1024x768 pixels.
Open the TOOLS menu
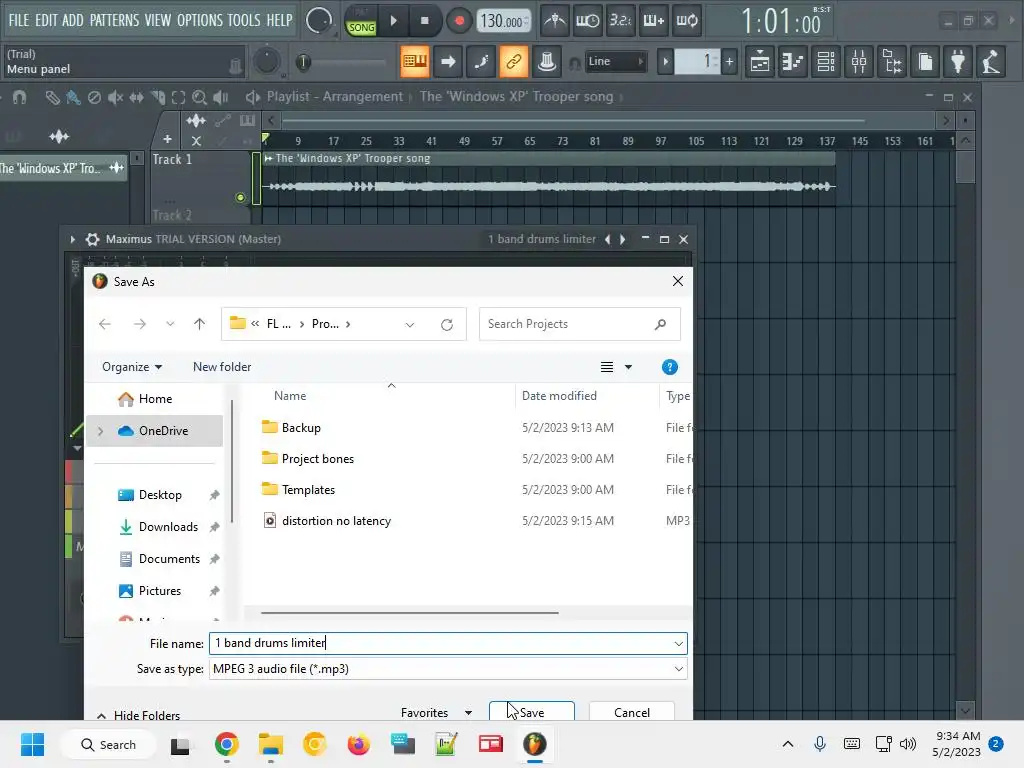[x=244, y=20]
